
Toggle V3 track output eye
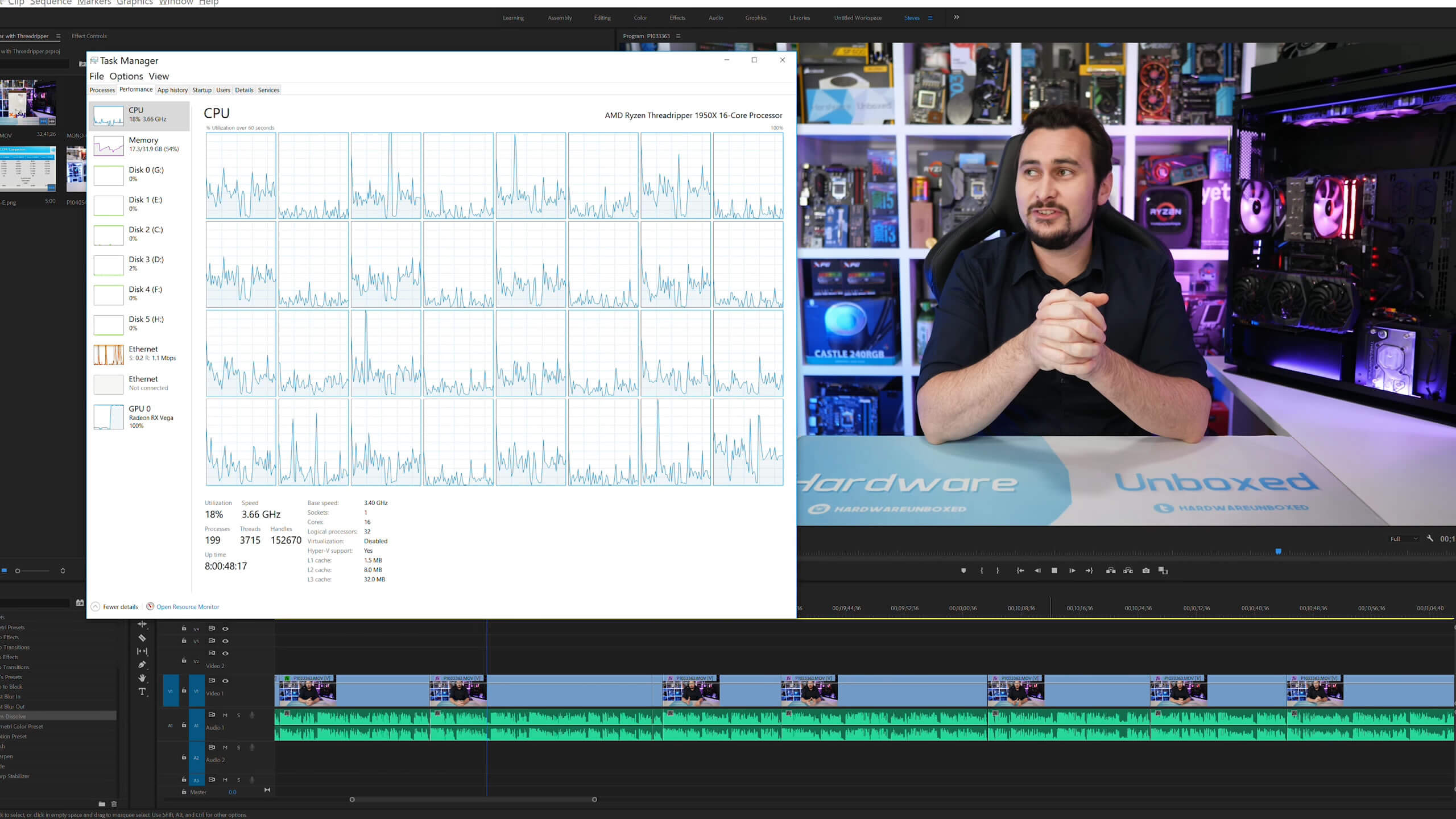point(225,641)
